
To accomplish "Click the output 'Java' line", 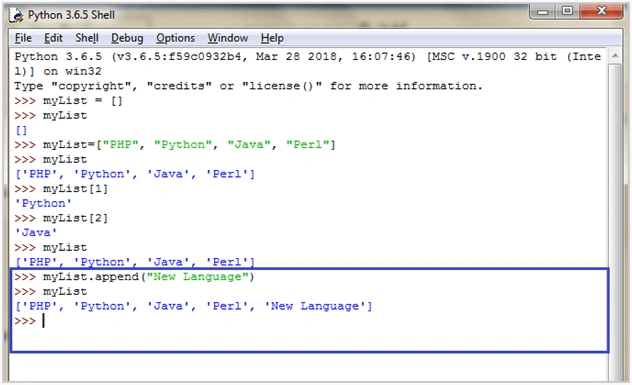I will (36, 233).
